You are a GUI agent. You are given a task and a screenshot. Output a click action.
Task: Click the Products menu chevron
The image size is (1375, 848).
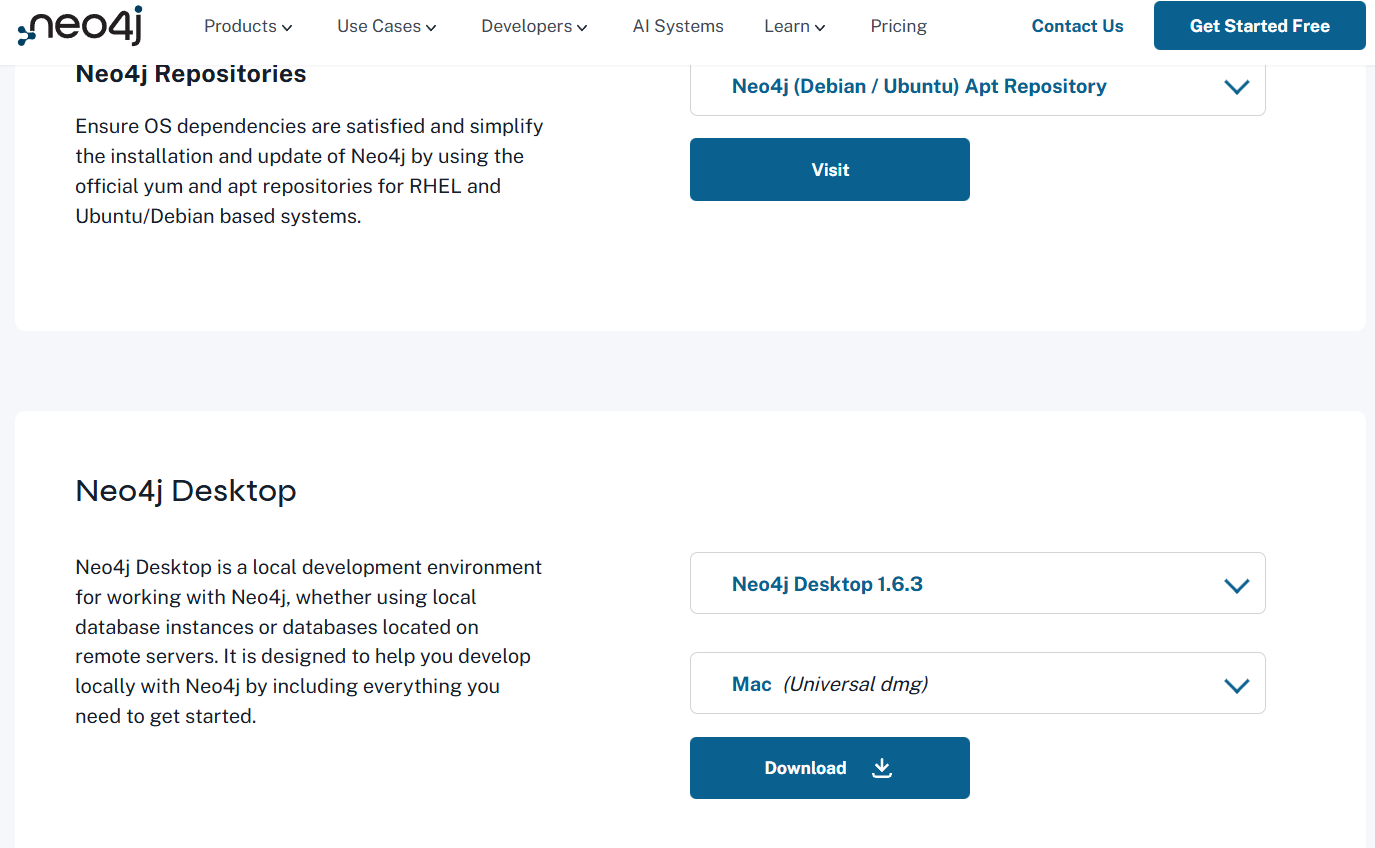288,28
